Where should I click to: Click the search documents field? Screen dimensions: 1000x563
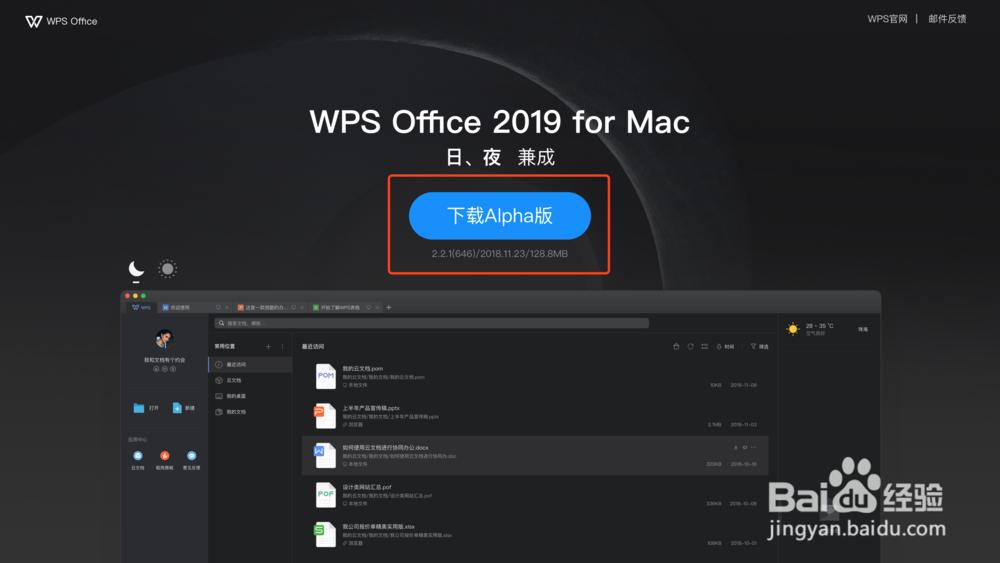432,323
